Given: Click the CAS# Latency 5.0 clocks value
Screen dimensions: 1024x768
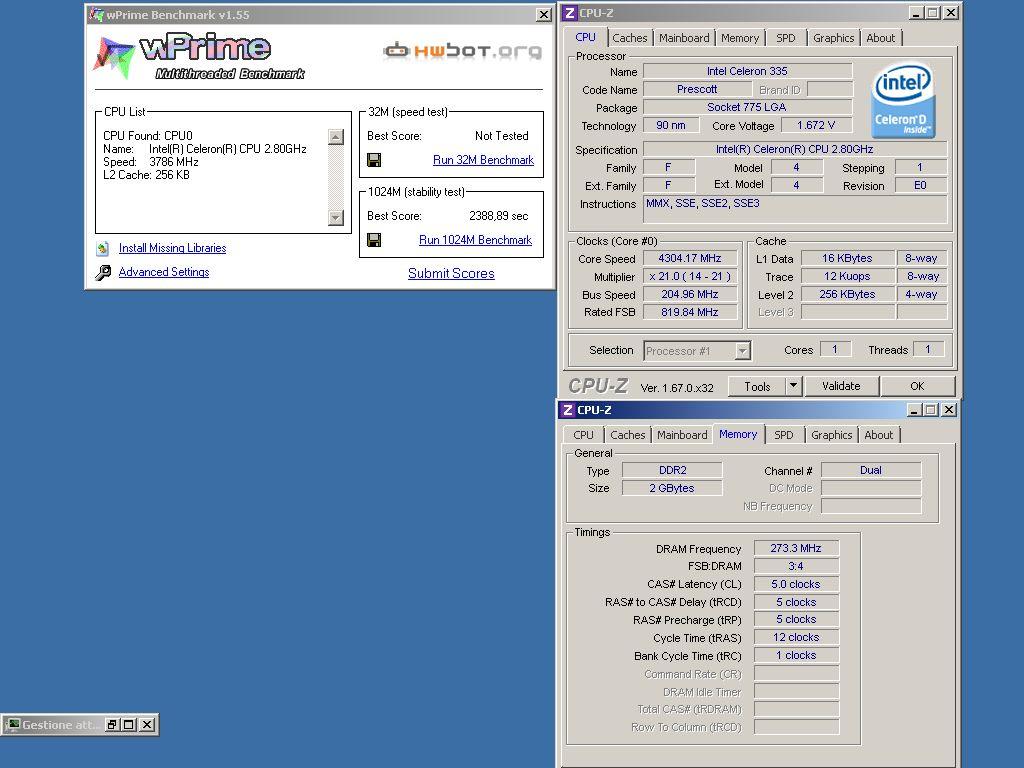Looking at the screenshot, I should coord(796,584).
